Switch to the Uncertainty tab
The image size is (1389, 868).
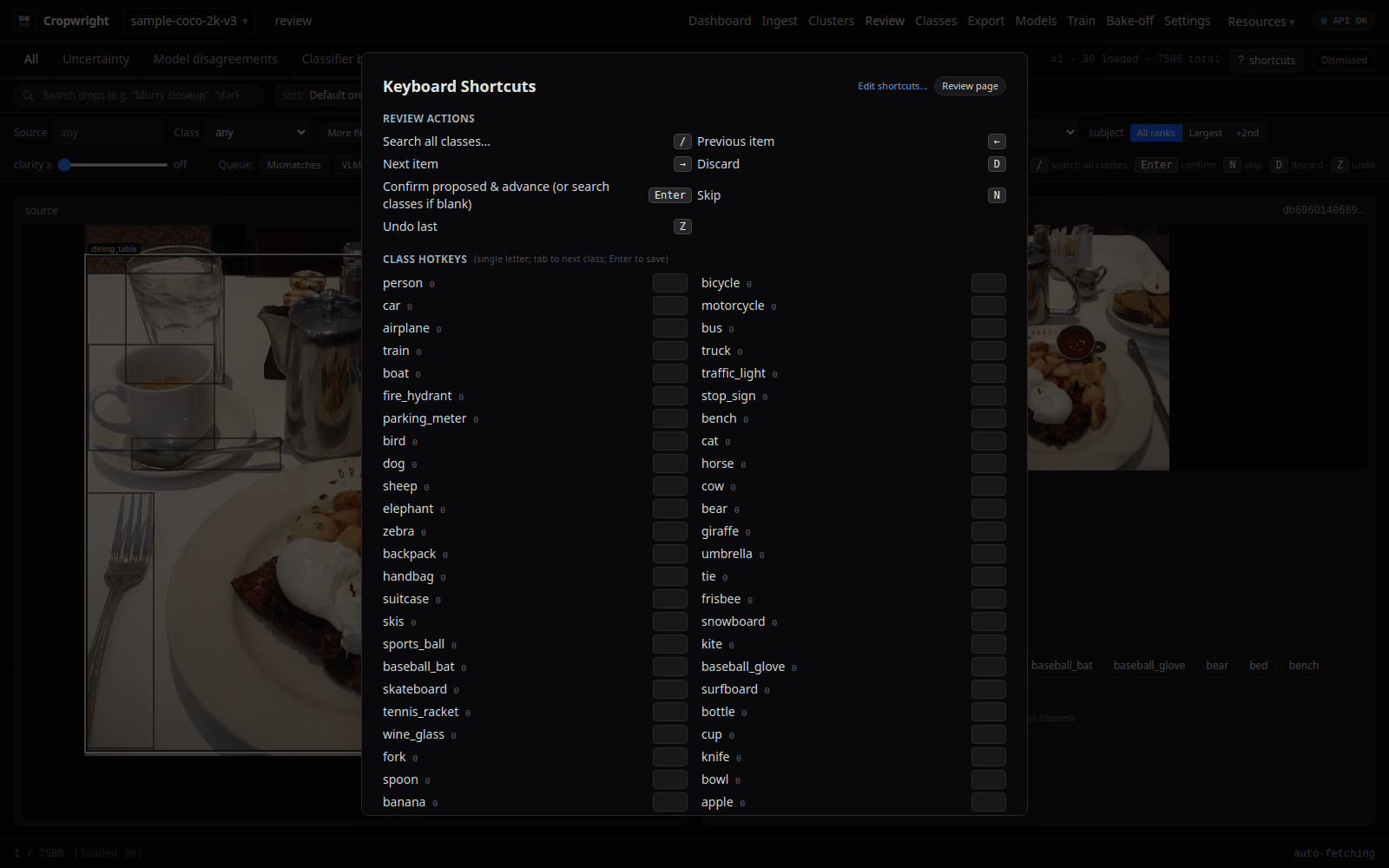[95, 59]
